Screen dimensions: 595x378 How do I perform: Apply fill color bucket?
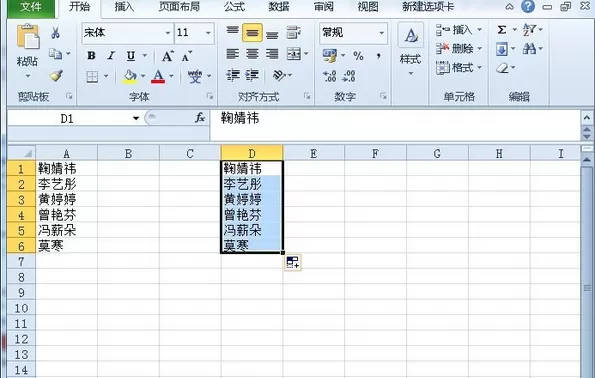(x=130, y=76)
